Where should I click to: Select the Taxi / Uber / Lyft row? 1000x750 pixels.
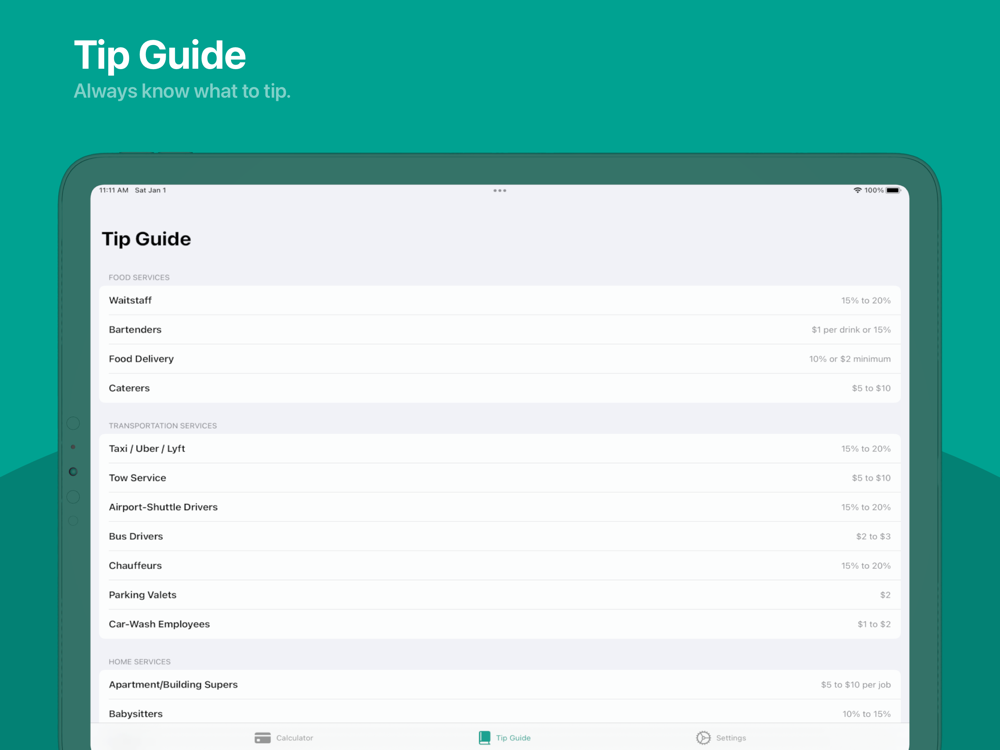click(500, 449)
